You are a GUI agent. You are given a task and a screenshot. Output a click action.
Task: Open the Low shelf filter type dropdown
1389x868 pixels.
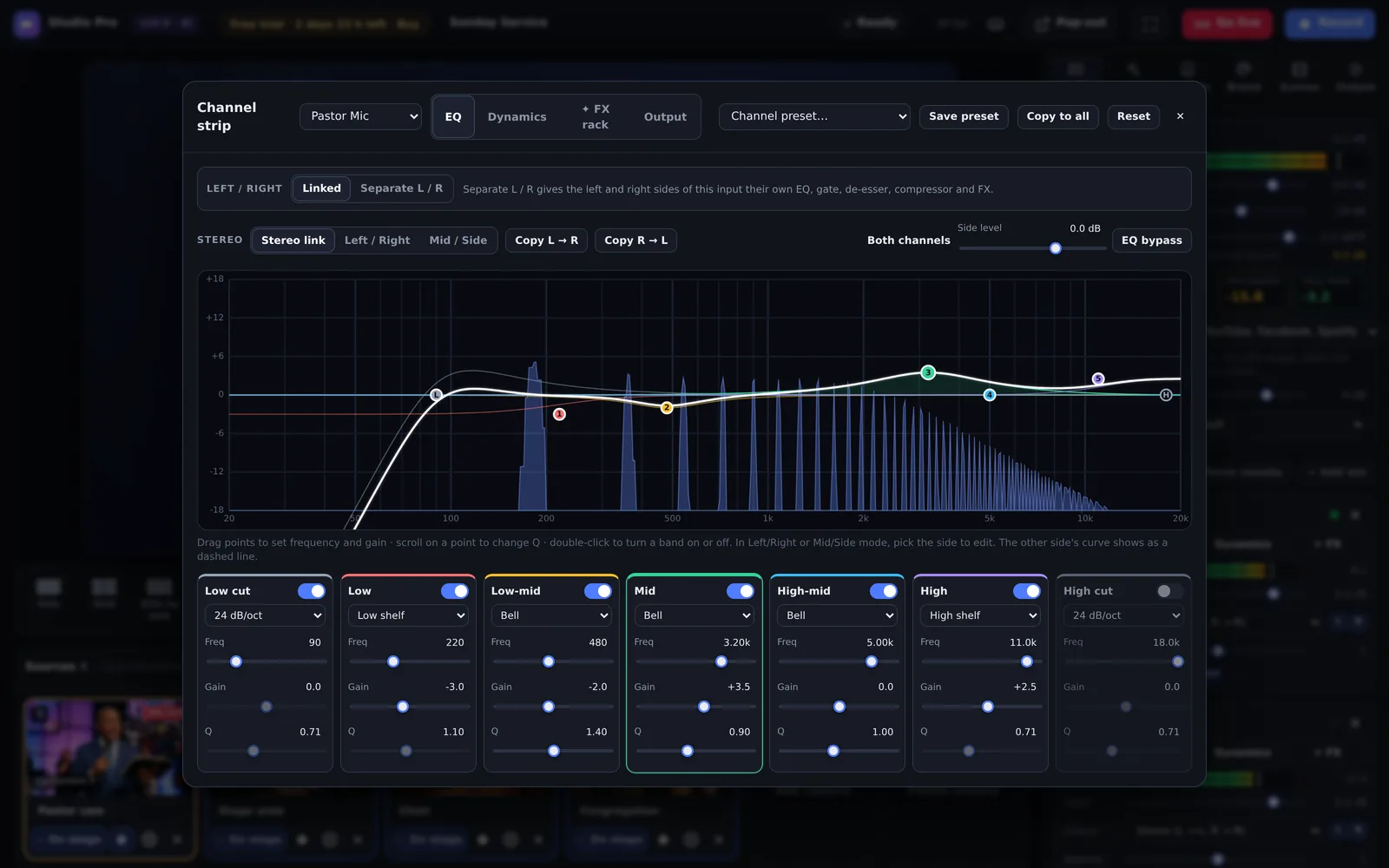408,615
